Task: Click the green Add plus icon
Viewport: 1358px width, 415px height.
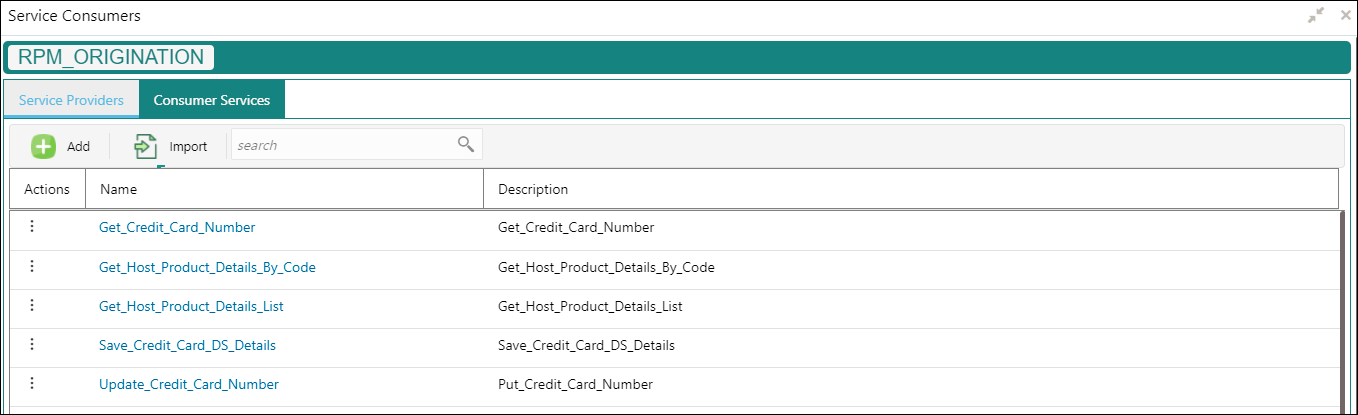Action: point(43,146)
